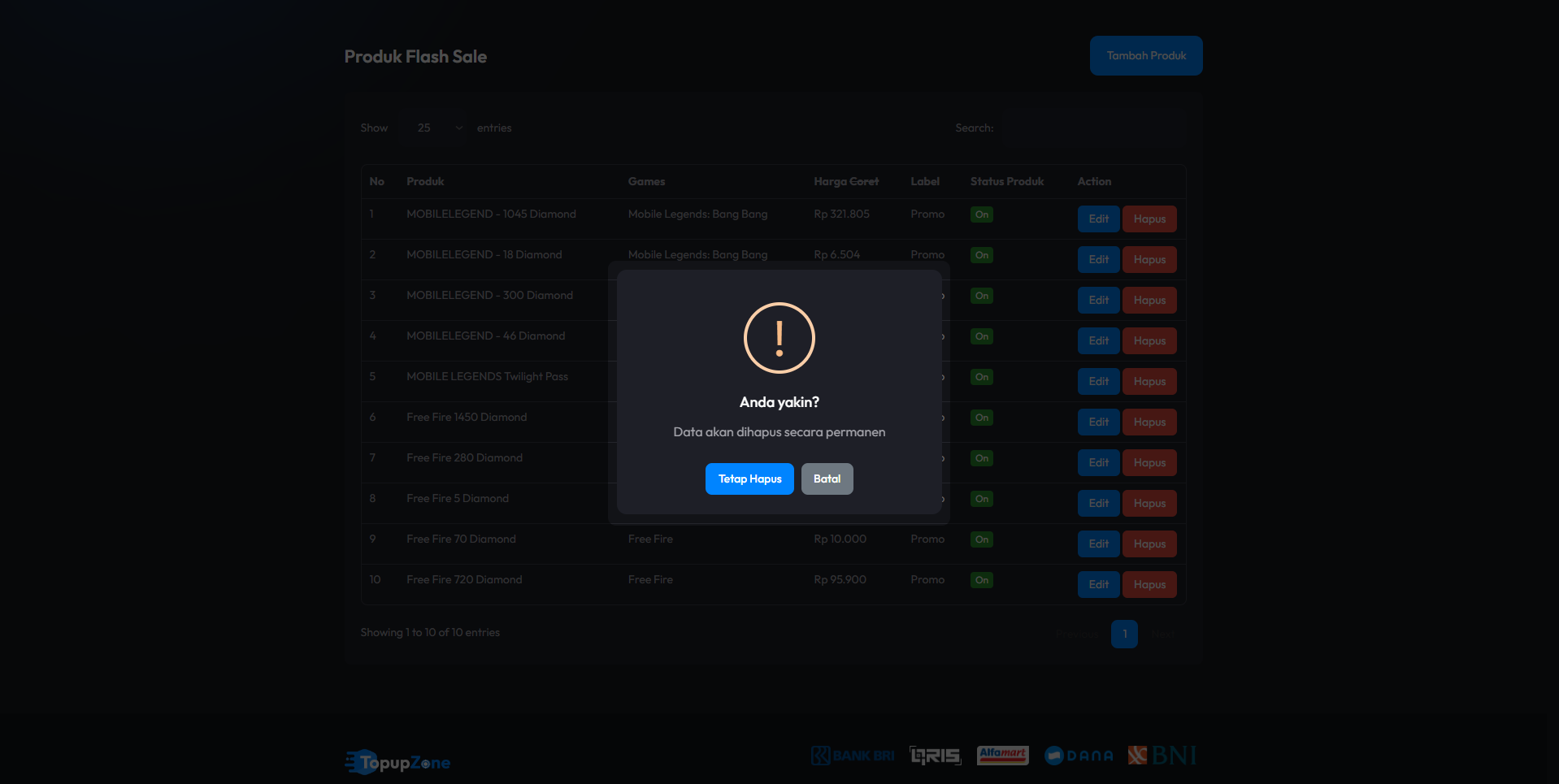Hapus the MOBILELEGEND - 300 Diamond row
Image resolution: width=1559 pixels, height=784 pixels.
pos(1149,300)
